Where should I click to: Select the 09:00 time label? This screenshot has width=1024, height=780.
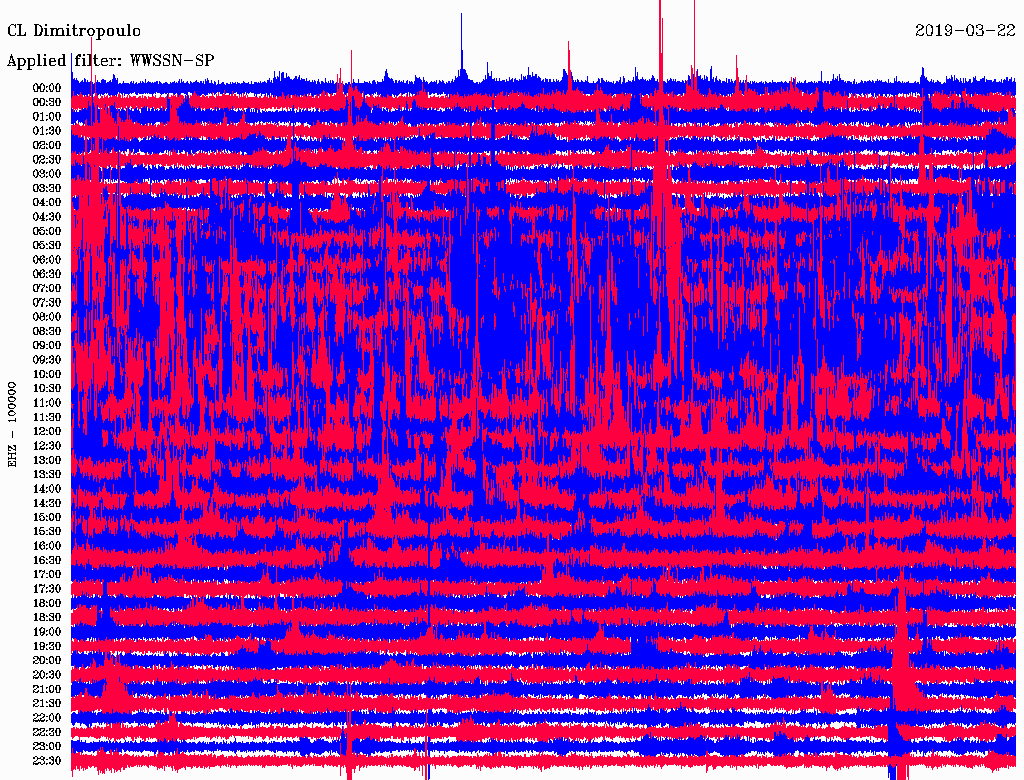pos(47,346)
